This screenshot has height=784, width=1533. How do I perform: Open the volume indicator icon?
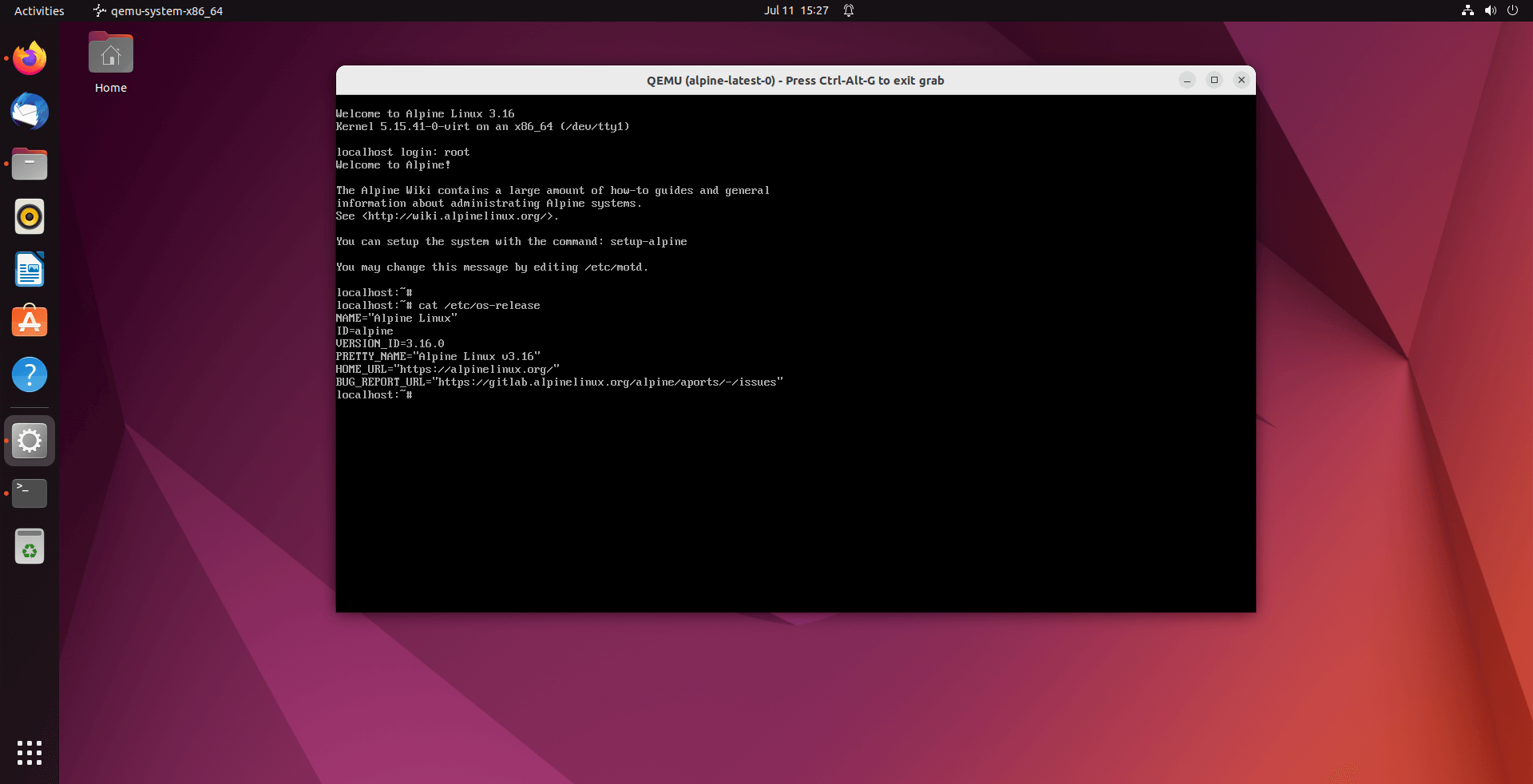pyautogui.click(x=1490, y=10)
